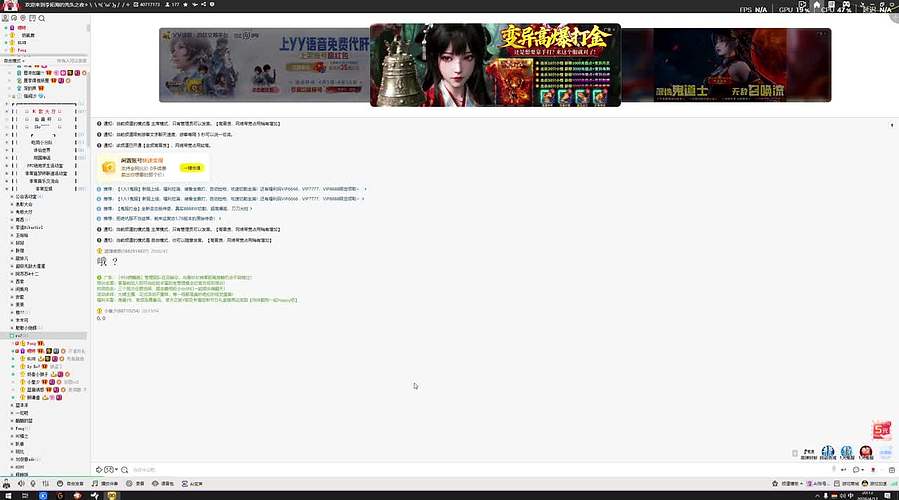This screenshot has width=899, height=500.
Task: Open the AI tool button in bottom bar
Action: (x=192, y=484)
